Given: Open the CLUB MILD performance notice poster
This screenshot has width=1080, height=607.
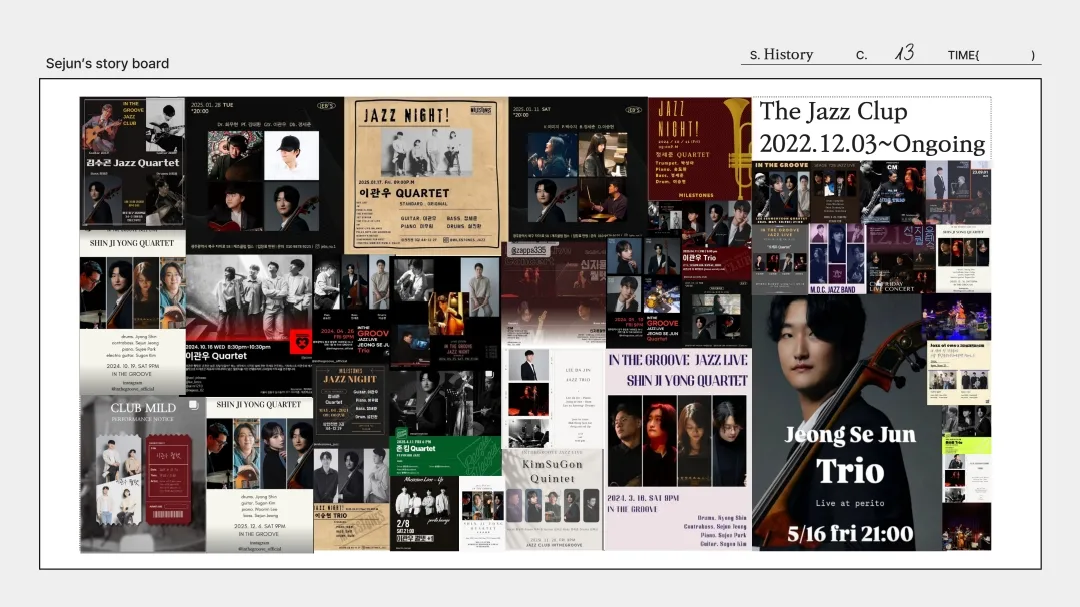Looking at the screenshot, I should (x=143, y=474).
